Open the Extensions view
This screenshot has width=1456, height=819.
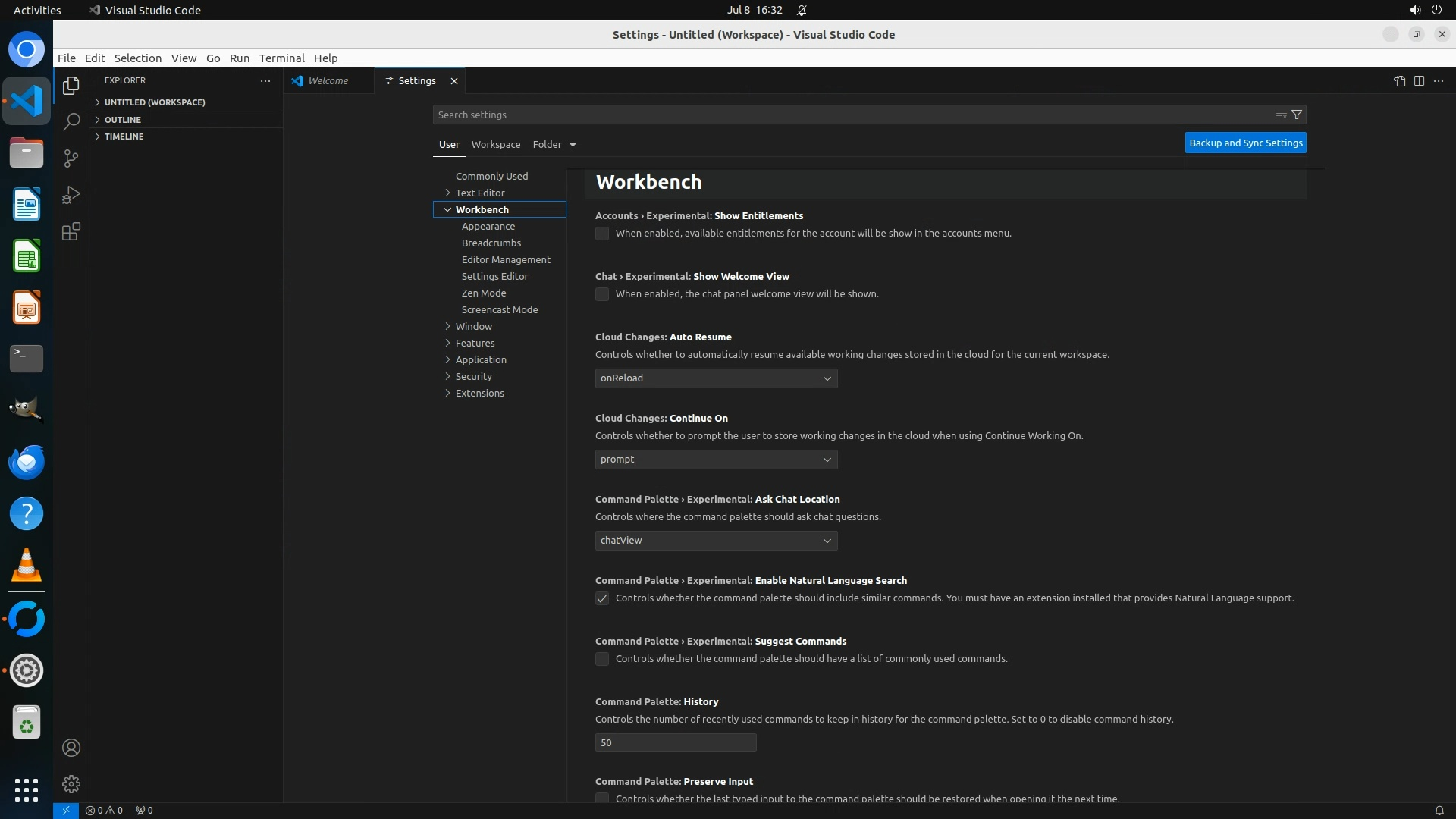71,231
